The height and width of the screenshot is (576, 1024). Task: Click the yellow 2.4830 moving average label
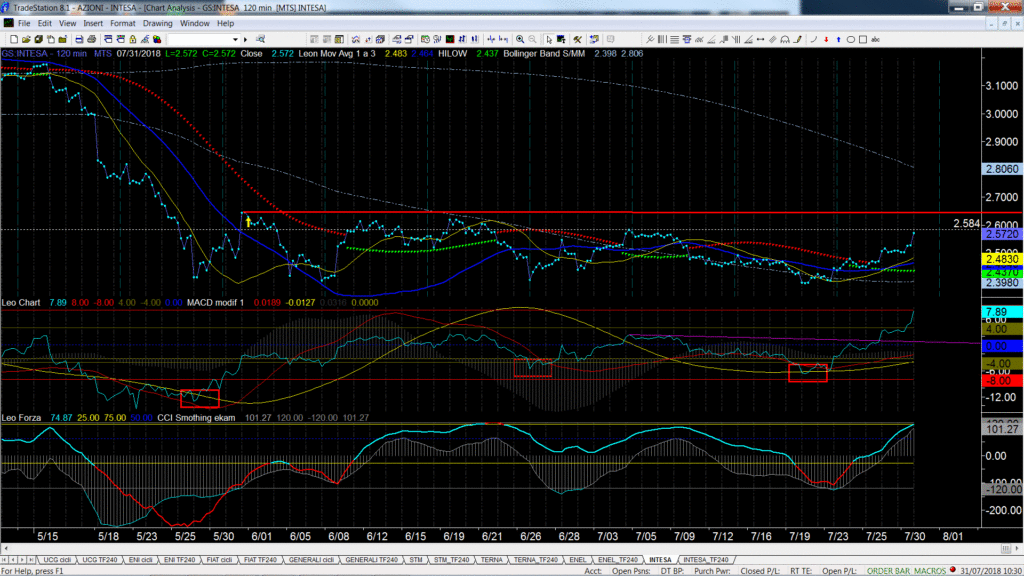click(1002, 259)
